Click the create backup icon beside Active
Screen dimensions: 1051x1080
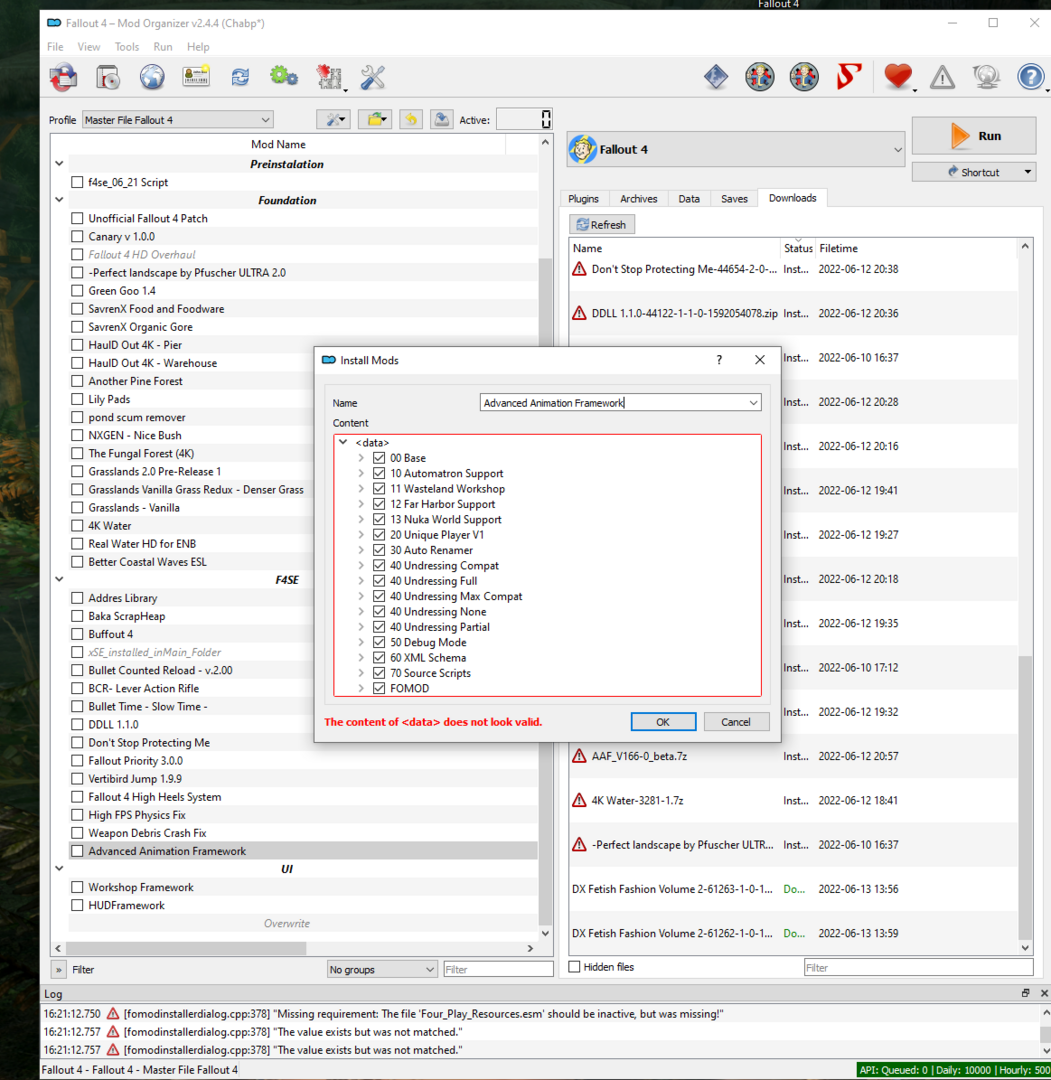[x=441, y=119]
